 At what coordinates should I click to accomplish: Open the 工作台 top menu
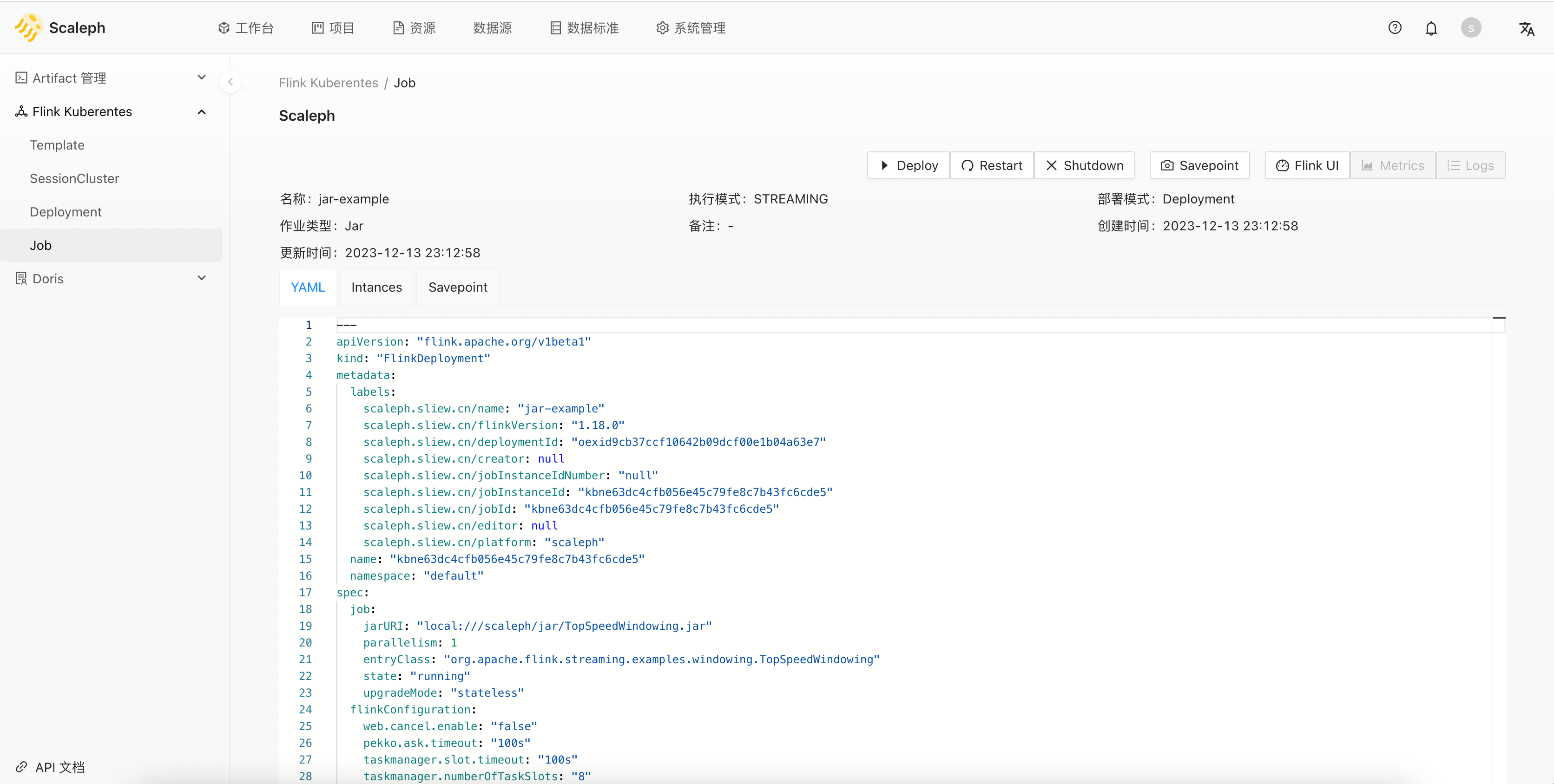click(x=246, y=28)
